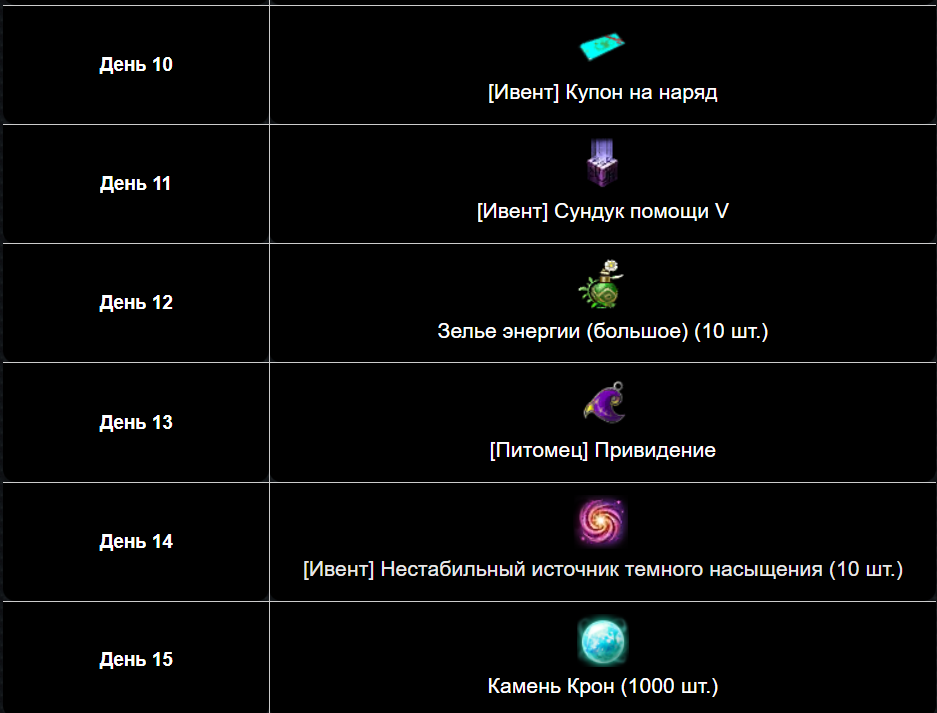Click 'Нестабильный источник темного насыщения' label
This screenshot has width=937, height=713.
point(601,569)
